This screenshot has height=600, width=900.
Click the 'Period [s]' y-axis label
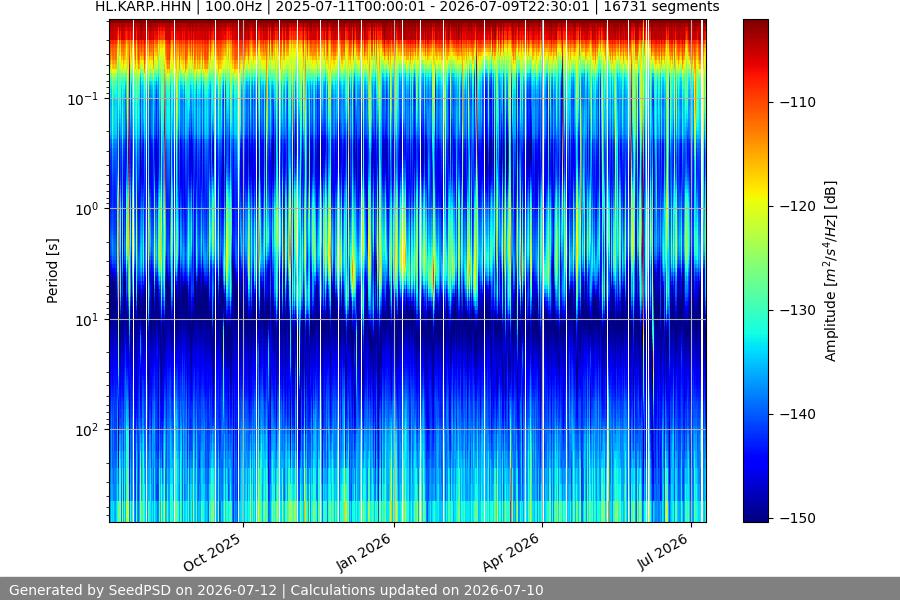52,271
